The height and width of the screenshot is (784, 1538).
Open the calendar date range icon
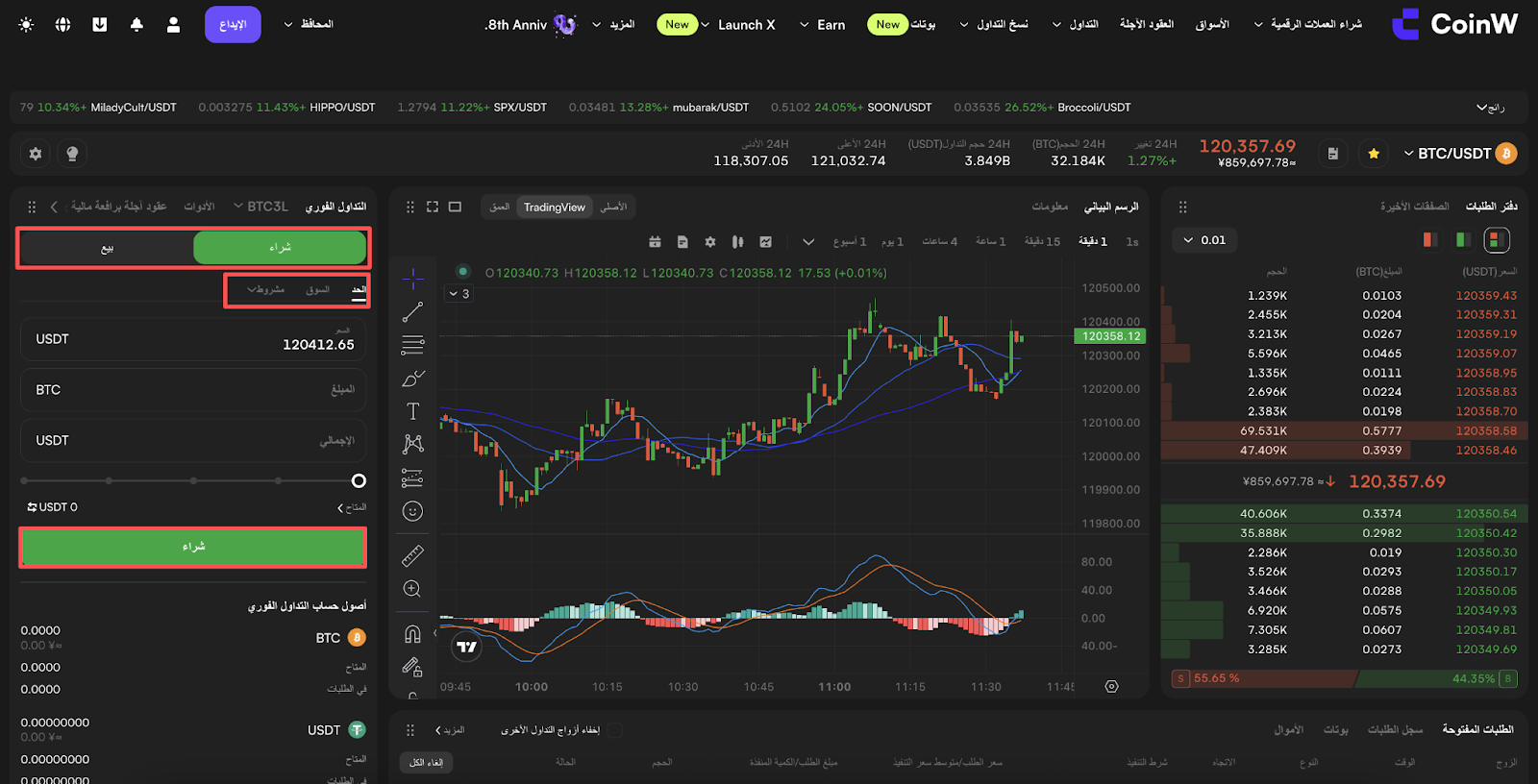coord(655,242)
